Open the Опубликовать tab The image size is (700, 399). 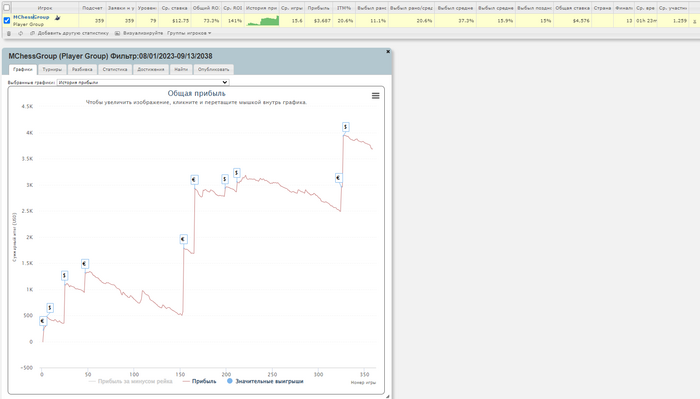(x=213, y=69)
